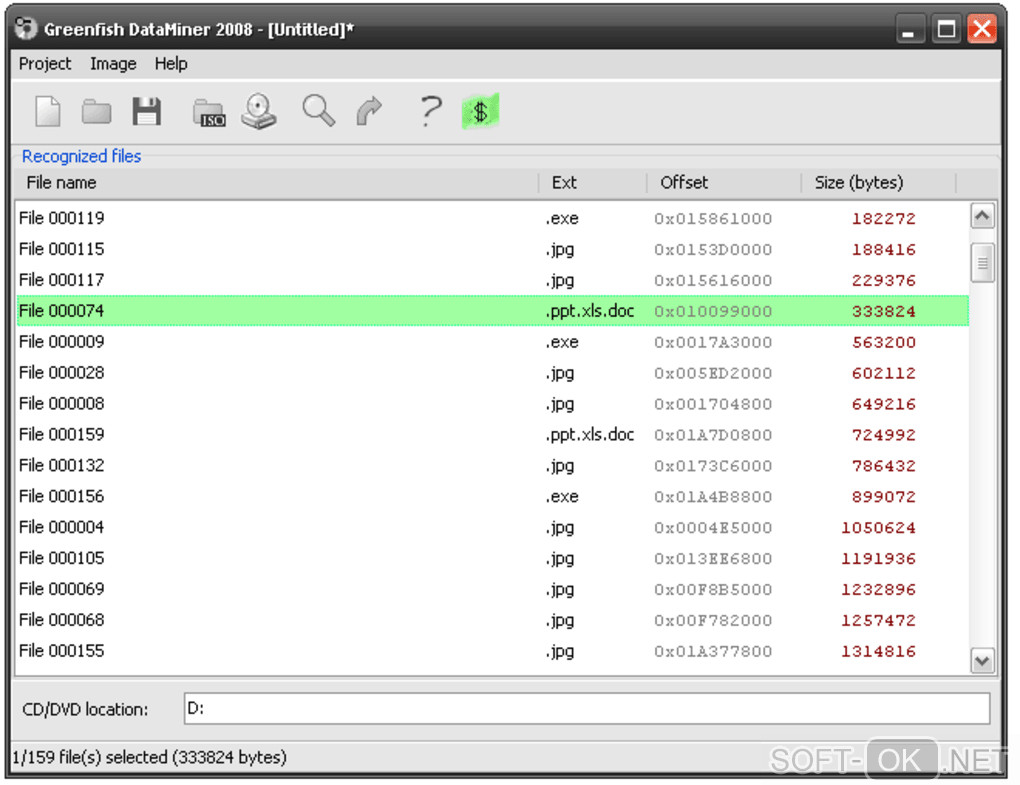
Task: Click size value 899072
Action: [883, 497]
